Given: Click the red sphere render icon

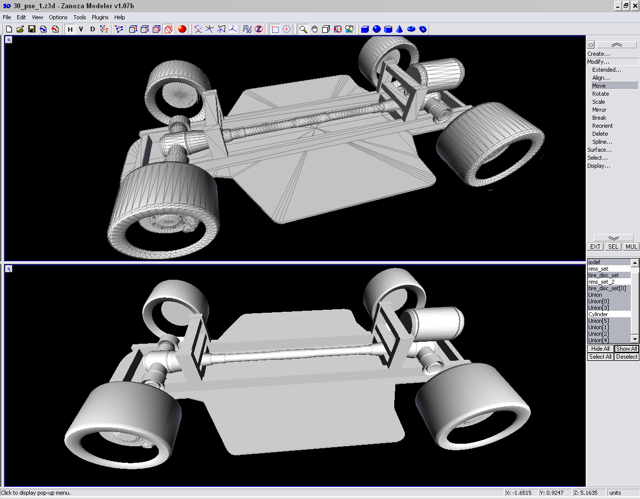Looking at the screenshot, I should point(182,29).
